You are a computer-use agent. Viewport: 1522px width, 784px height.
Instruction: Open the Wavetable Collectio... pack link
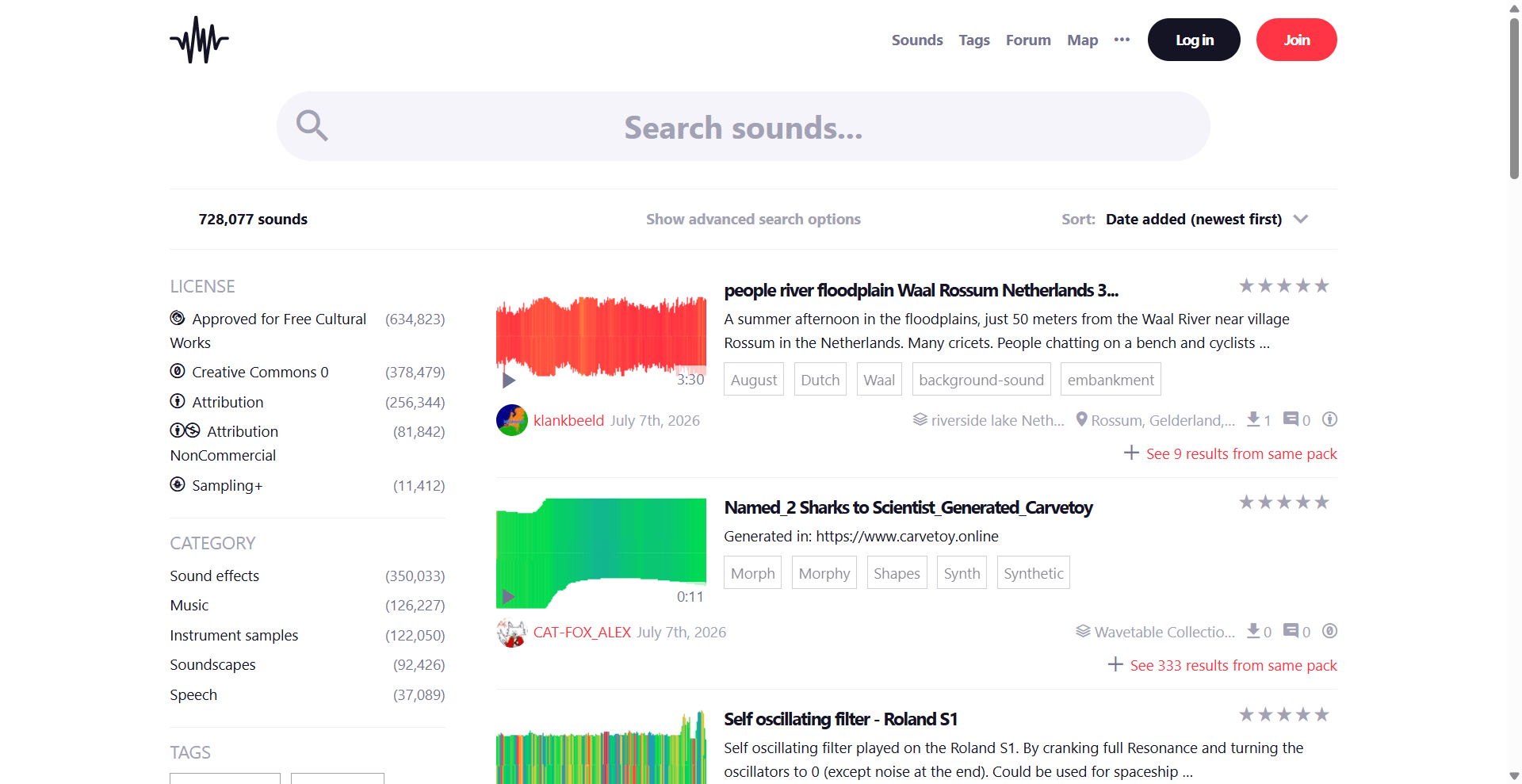(1164, 632)
